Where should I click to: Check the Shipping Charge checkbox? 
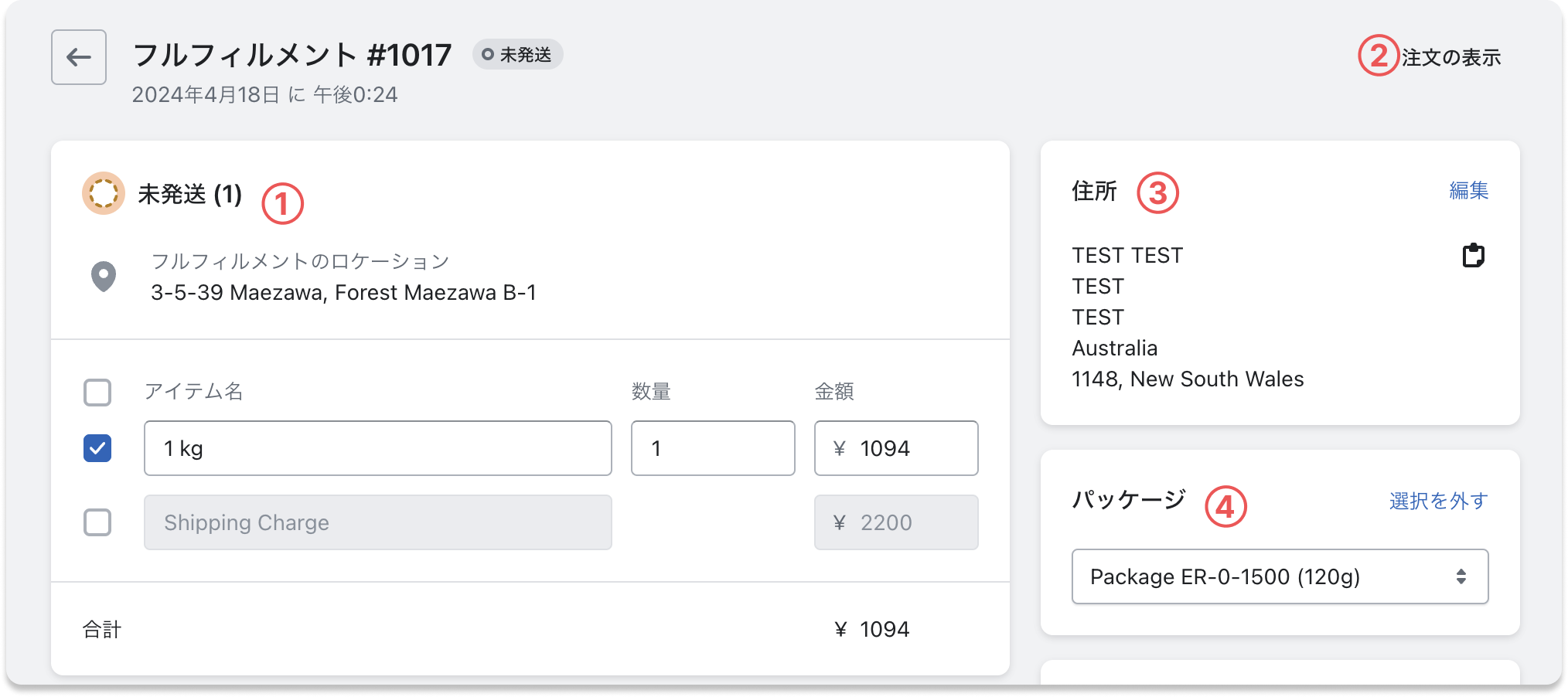coord(97,522)
